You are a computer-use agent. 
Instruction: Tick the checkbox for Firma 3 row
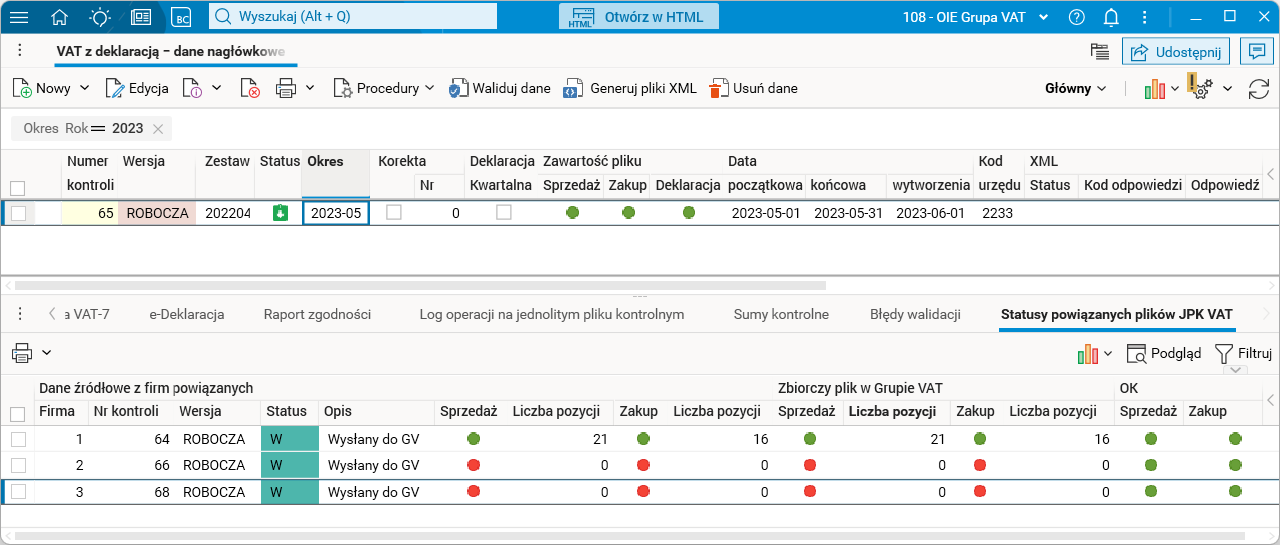(x=18, y=491)
